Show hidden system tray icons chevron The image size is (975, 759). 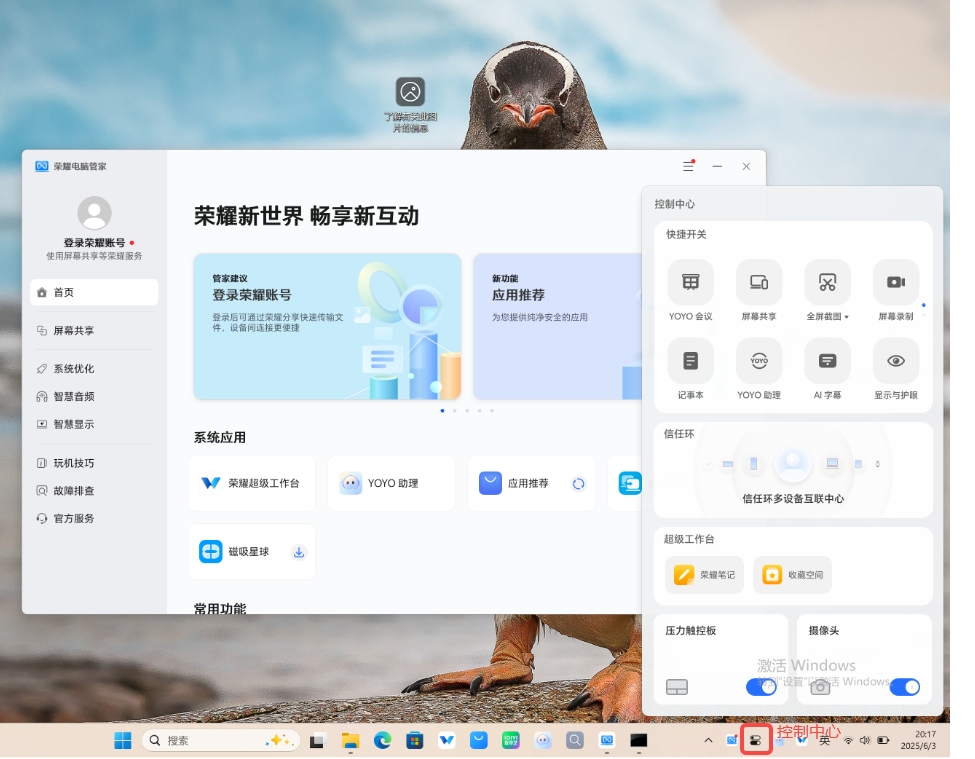click(x=708, y=741)
